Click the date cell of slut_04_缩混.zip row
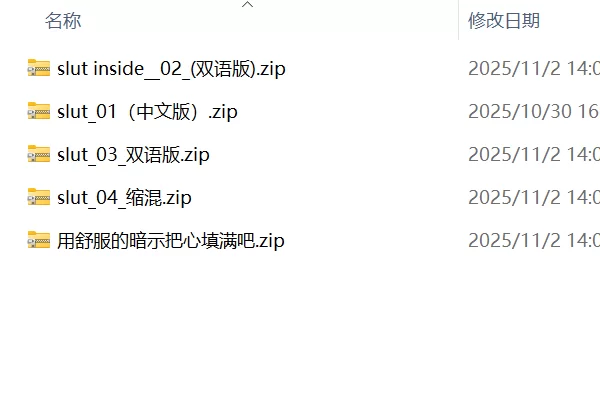The width and height of the screenshot is (600, 417). [x=534, y=198]
